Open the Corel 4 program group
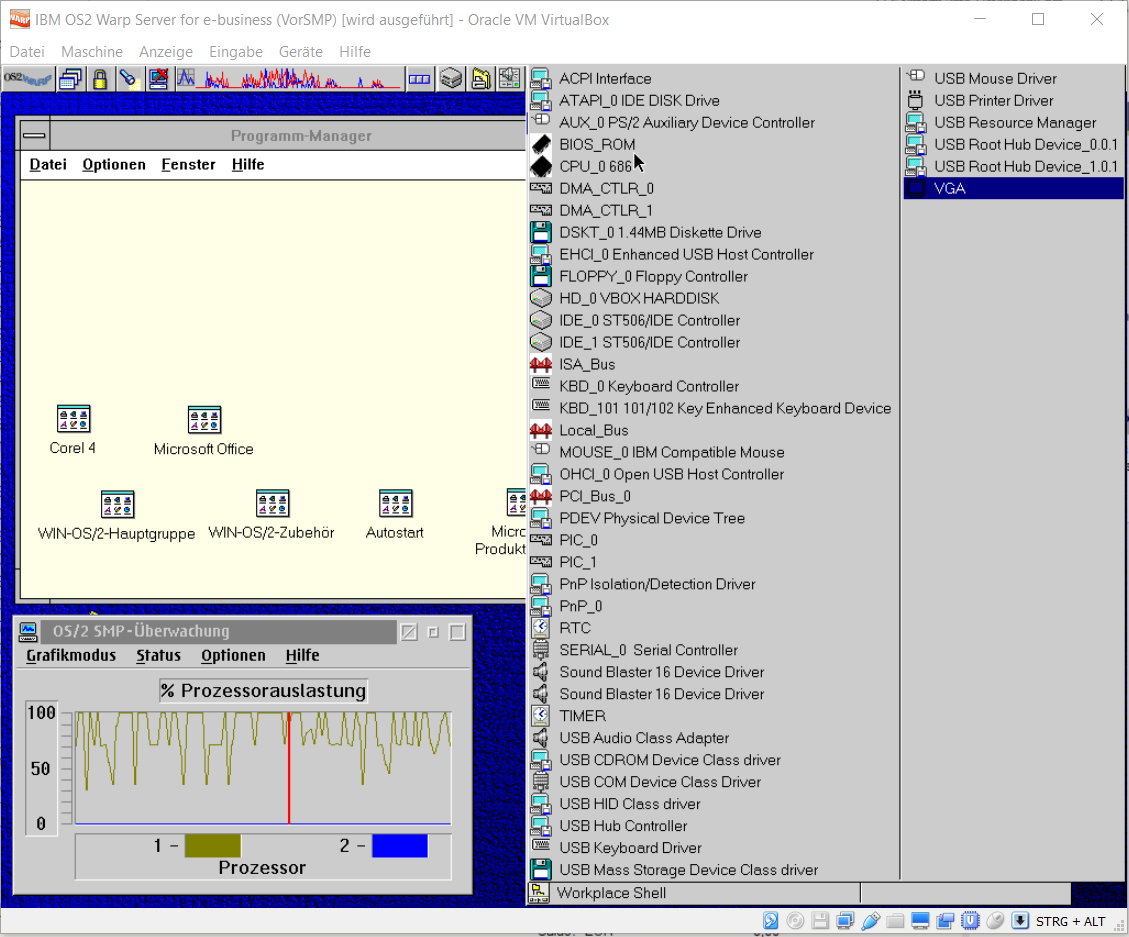This screenshot has width=1129, height=937. click(73, 430)
